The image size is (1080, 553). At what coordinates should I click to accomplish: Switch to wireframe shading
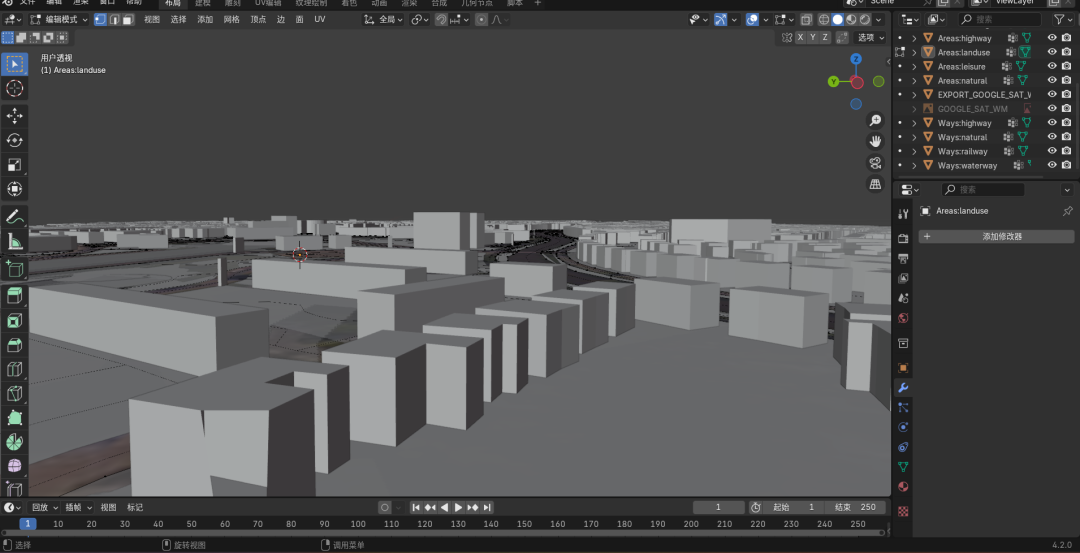coord(824,19)
